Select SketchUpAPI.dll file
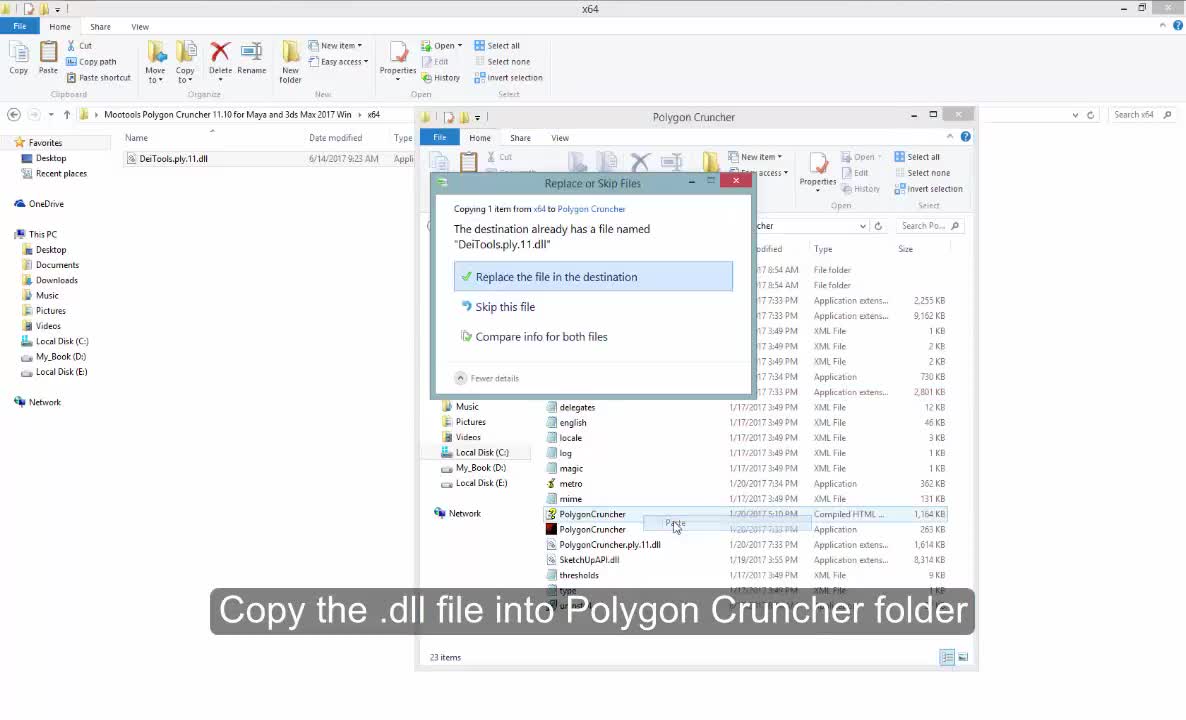Image resolution: width=1186 pixels, height=720 pixels. pyautogui.click(x=588, y=560)
